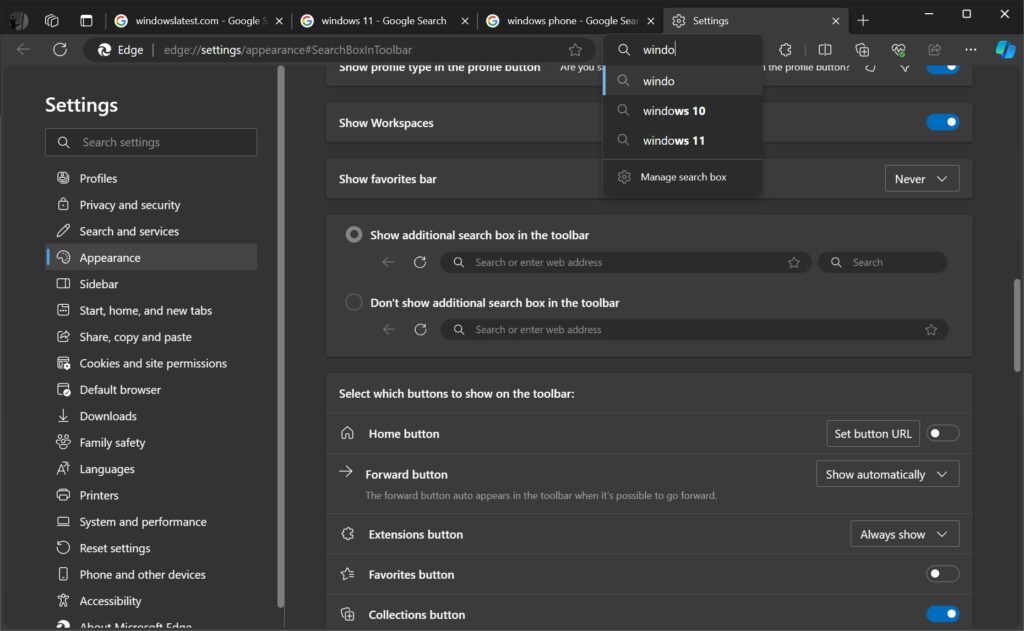
Task: Open the Workspaces icon in title bar
Action: (x=52, y=20)
